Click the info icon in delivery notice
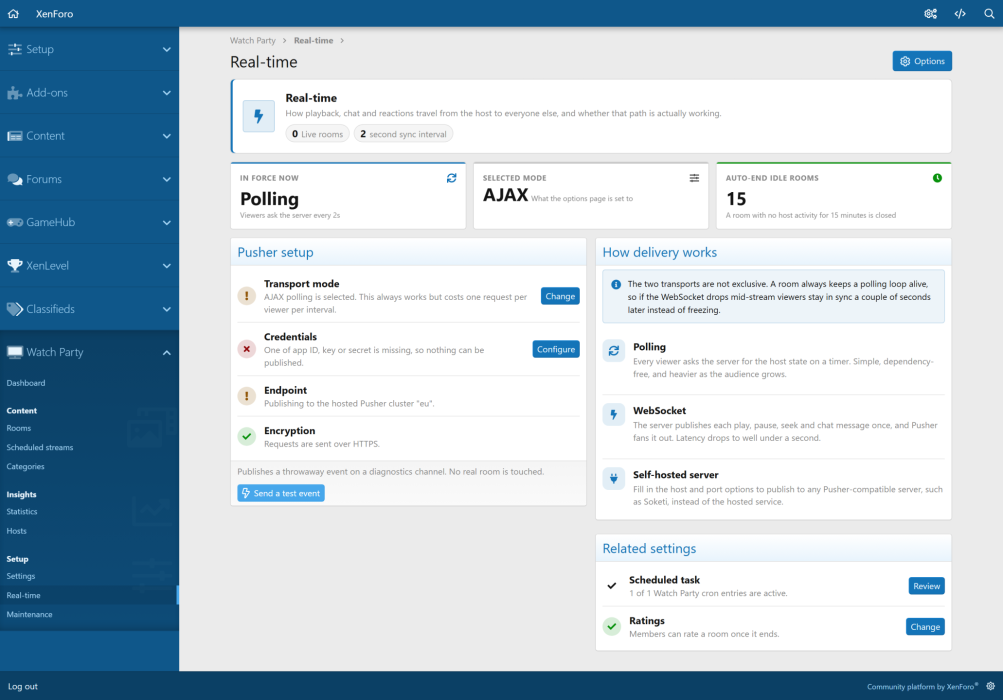The image size is (1003, 700). point(615,284)
